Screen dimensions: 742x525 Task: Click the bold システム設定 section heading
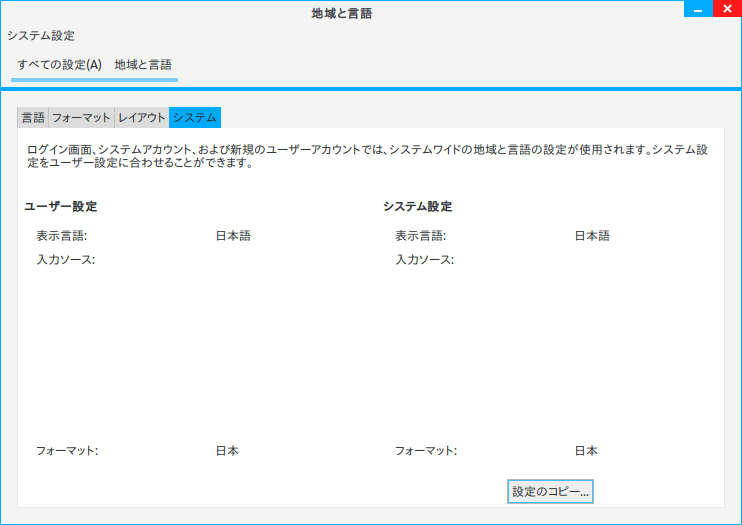[417, 207]
